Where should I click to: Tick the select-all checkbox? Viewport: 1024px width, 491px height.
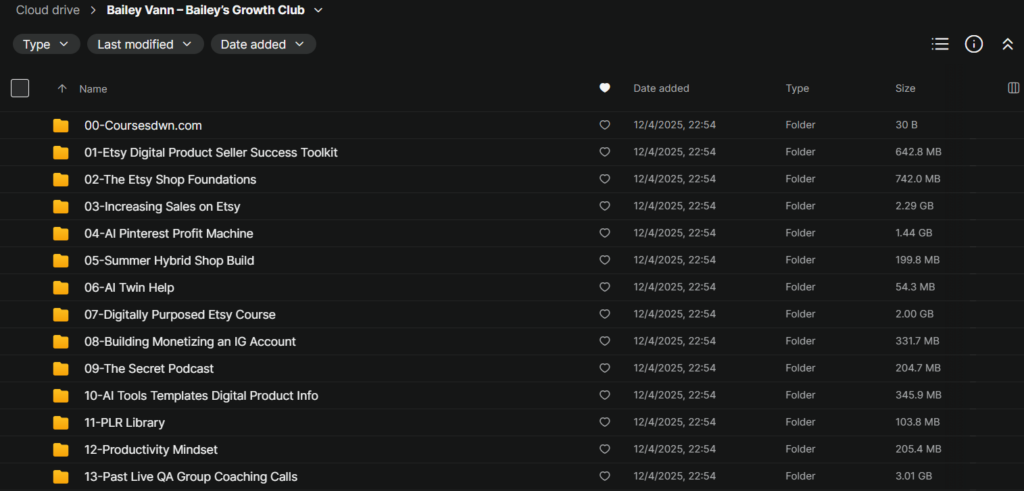pyautogui.click(x=20, y=88)
